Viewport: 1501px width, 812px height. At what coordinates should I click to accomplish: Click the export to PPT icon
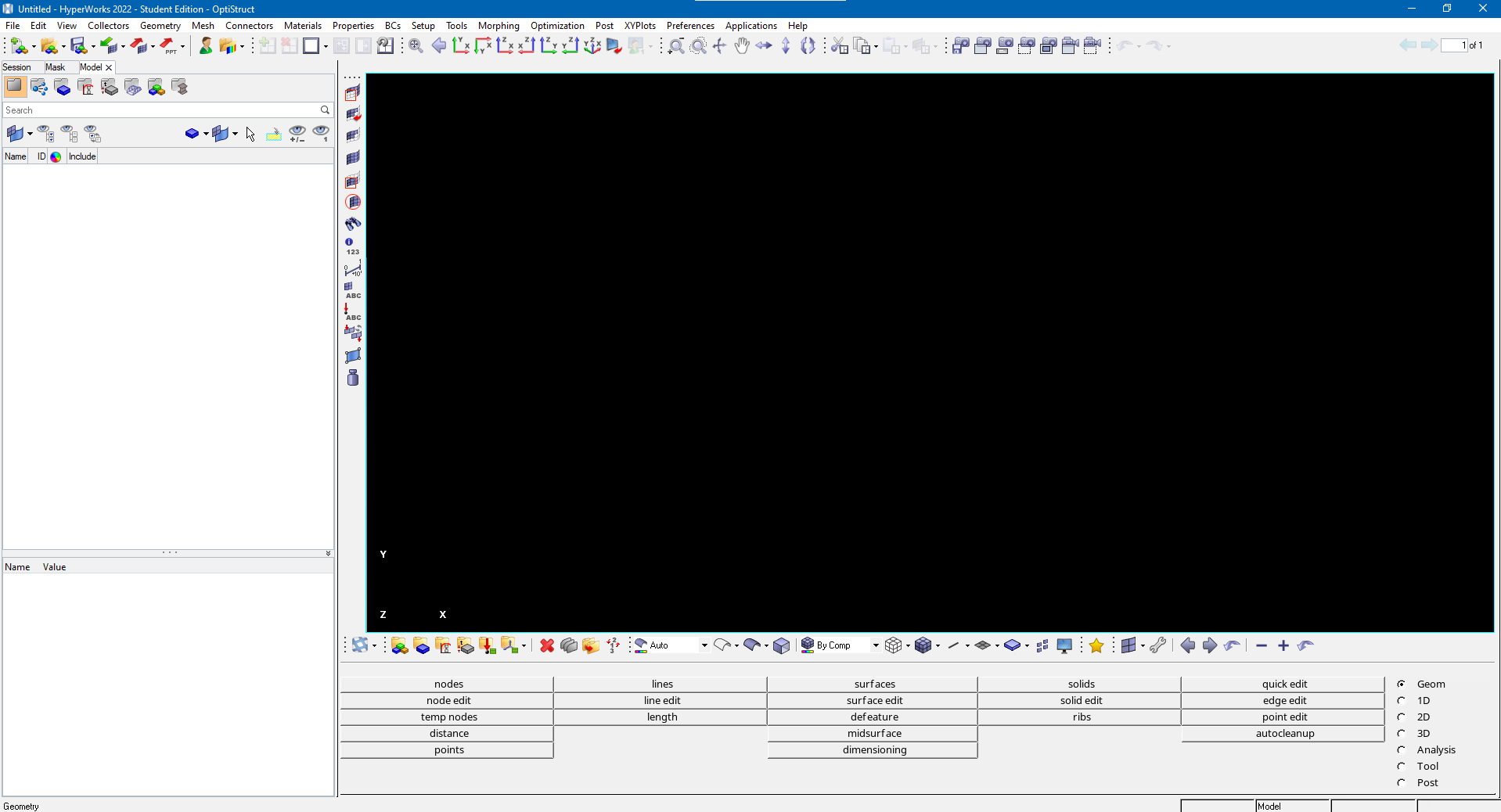point(168,45)
